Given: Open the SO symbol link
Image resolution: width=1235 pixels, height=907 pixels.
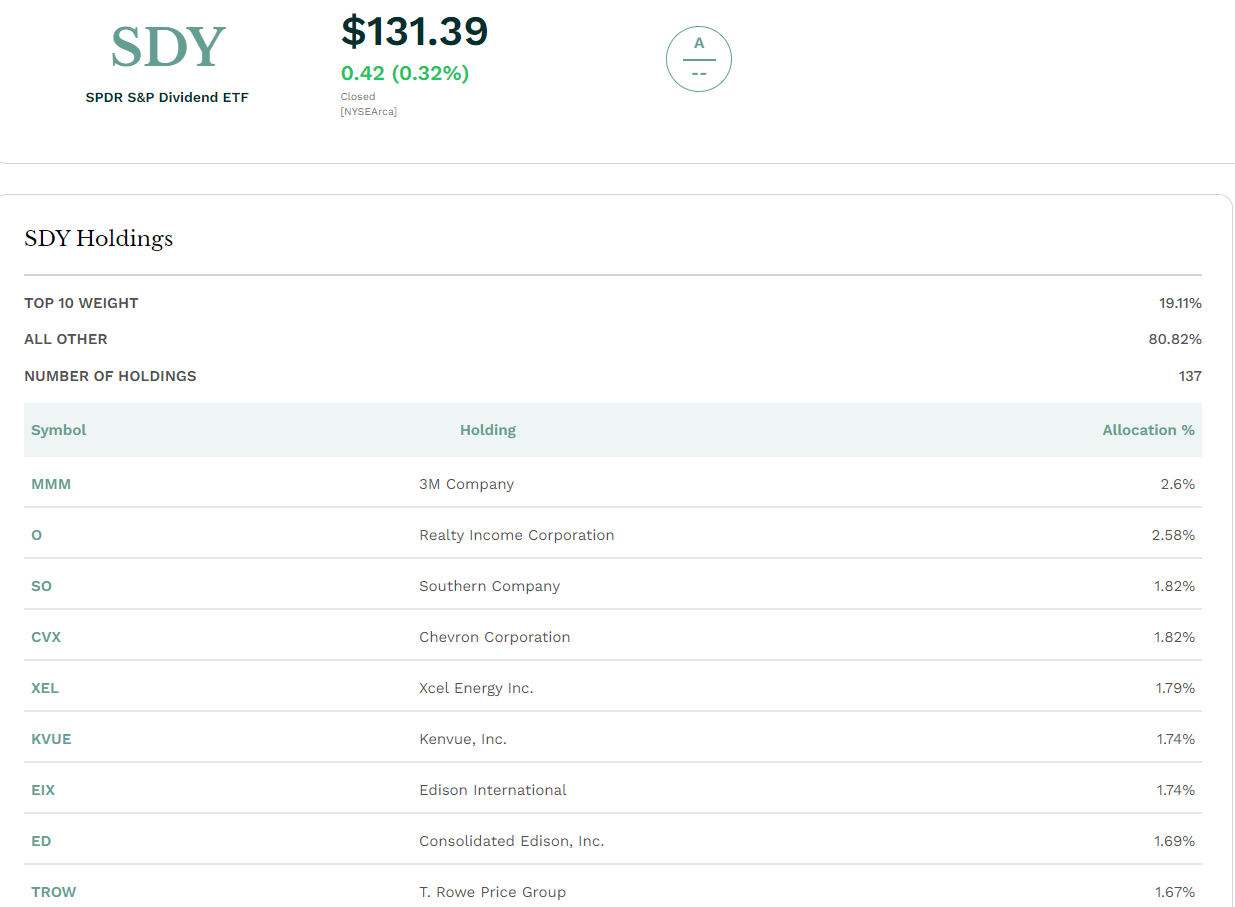Looking at the screenshot, I should (41, 586).
